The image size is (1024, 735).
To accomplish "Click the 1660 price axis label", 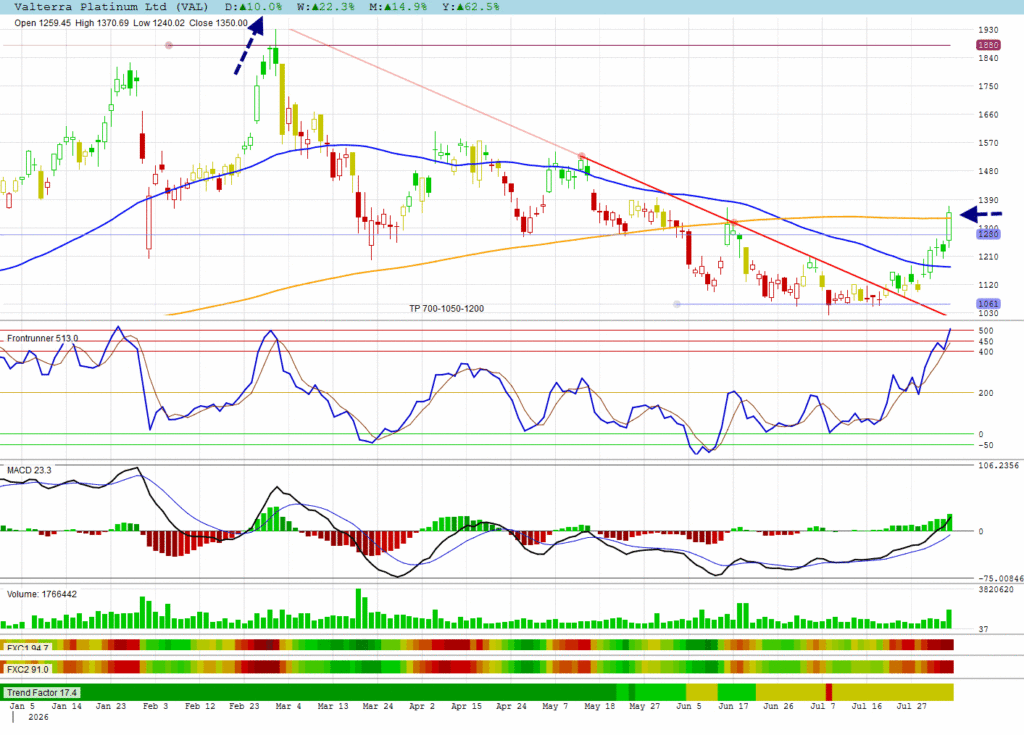I will point(988,115).
